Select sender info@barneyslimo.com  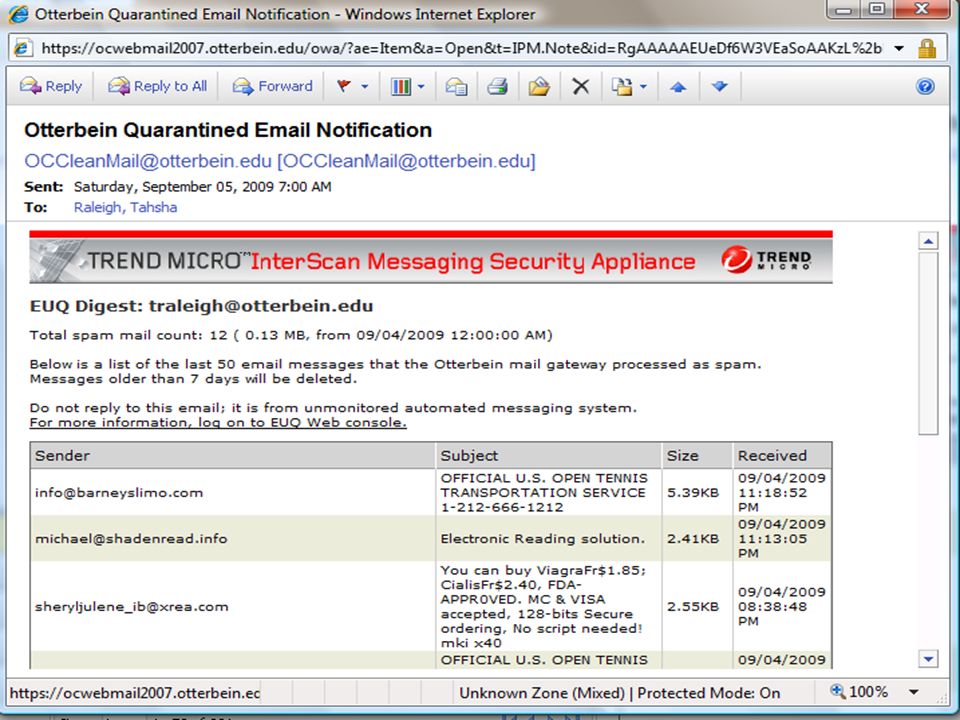pyautogui.click(x=119, y=493)
